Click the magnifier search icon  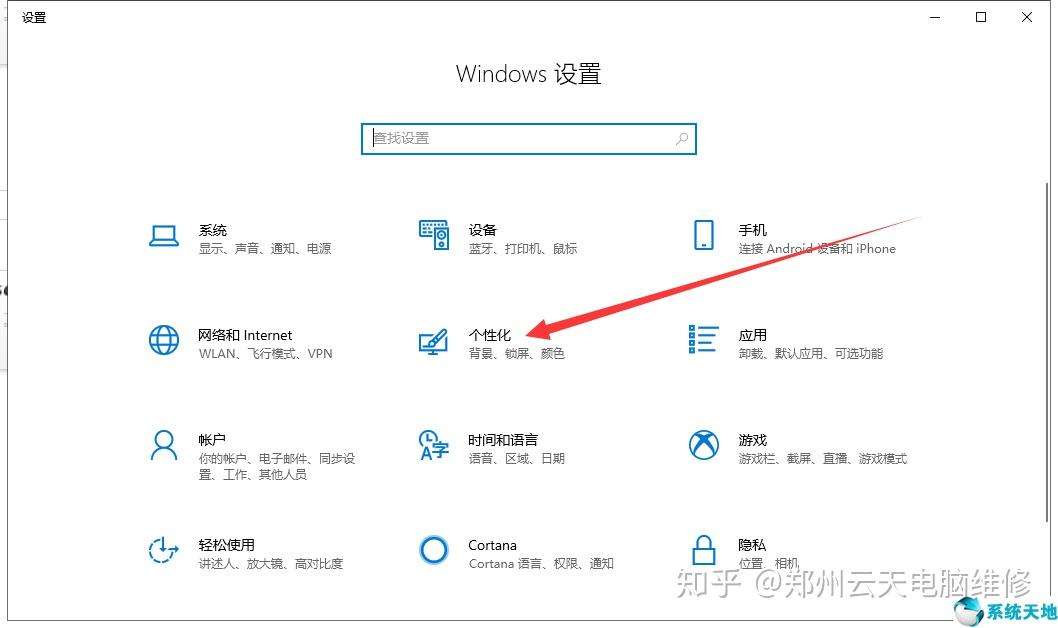pyautogui.click(x=681, y=138)
